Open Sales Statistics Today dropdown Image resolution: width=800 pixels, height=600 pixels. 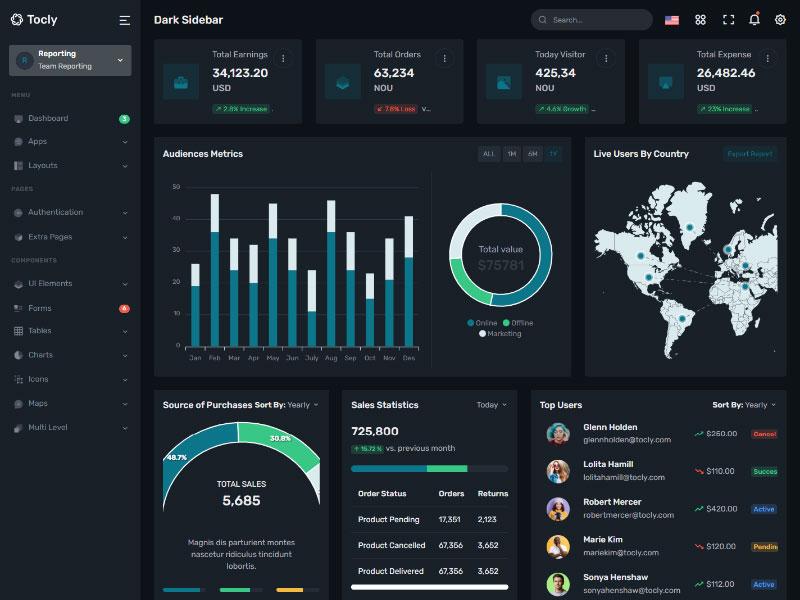click(x=491, y=405)
